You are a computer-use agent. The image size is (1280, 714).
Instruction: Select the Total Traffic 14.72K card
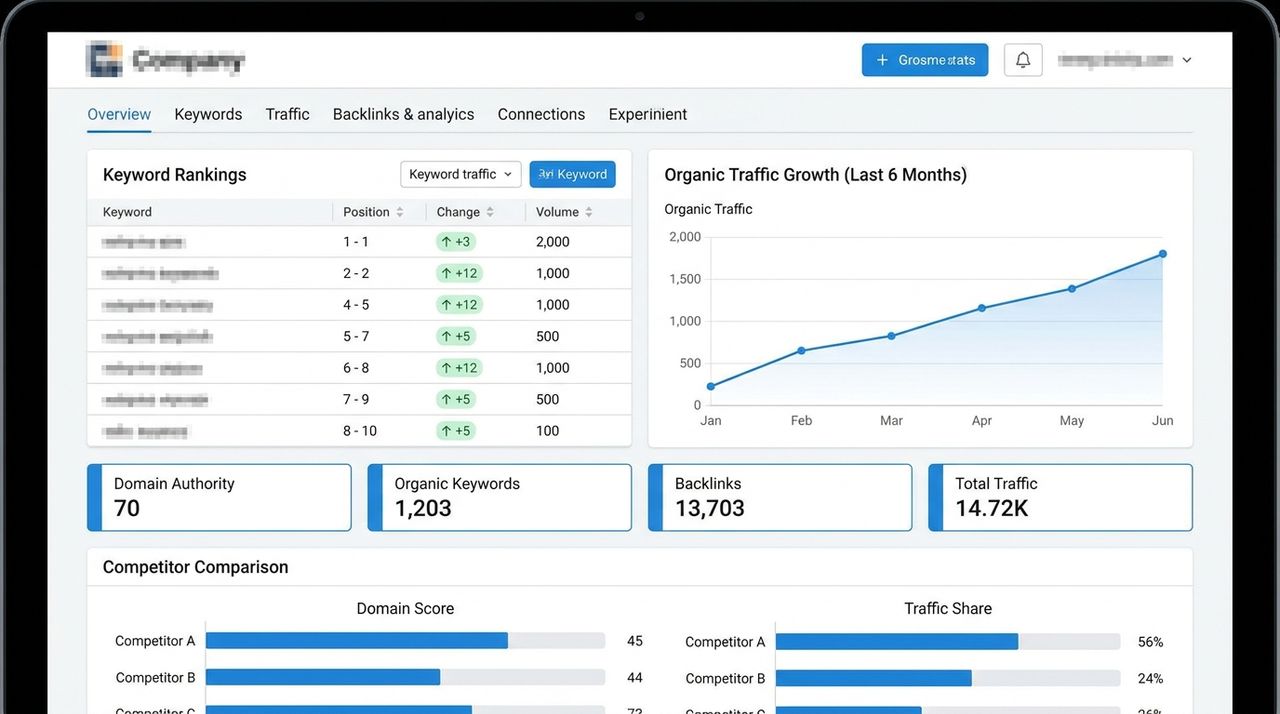coord(1060,497)
